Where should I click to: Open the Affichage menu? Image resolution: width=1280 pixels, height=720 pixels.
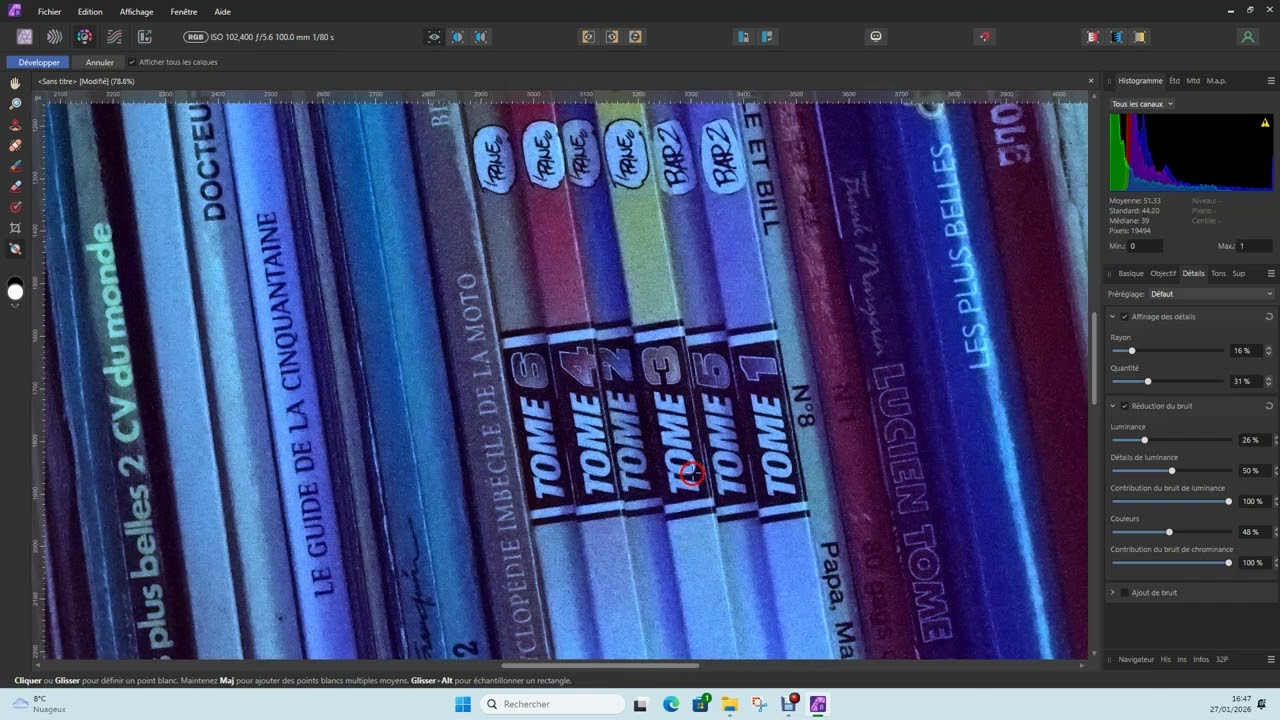(136, 12)
